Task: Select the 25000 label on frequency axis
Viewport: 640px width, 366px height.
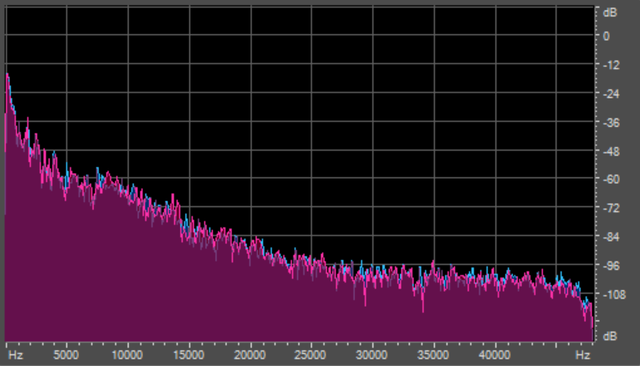Action: click(311, 355)
